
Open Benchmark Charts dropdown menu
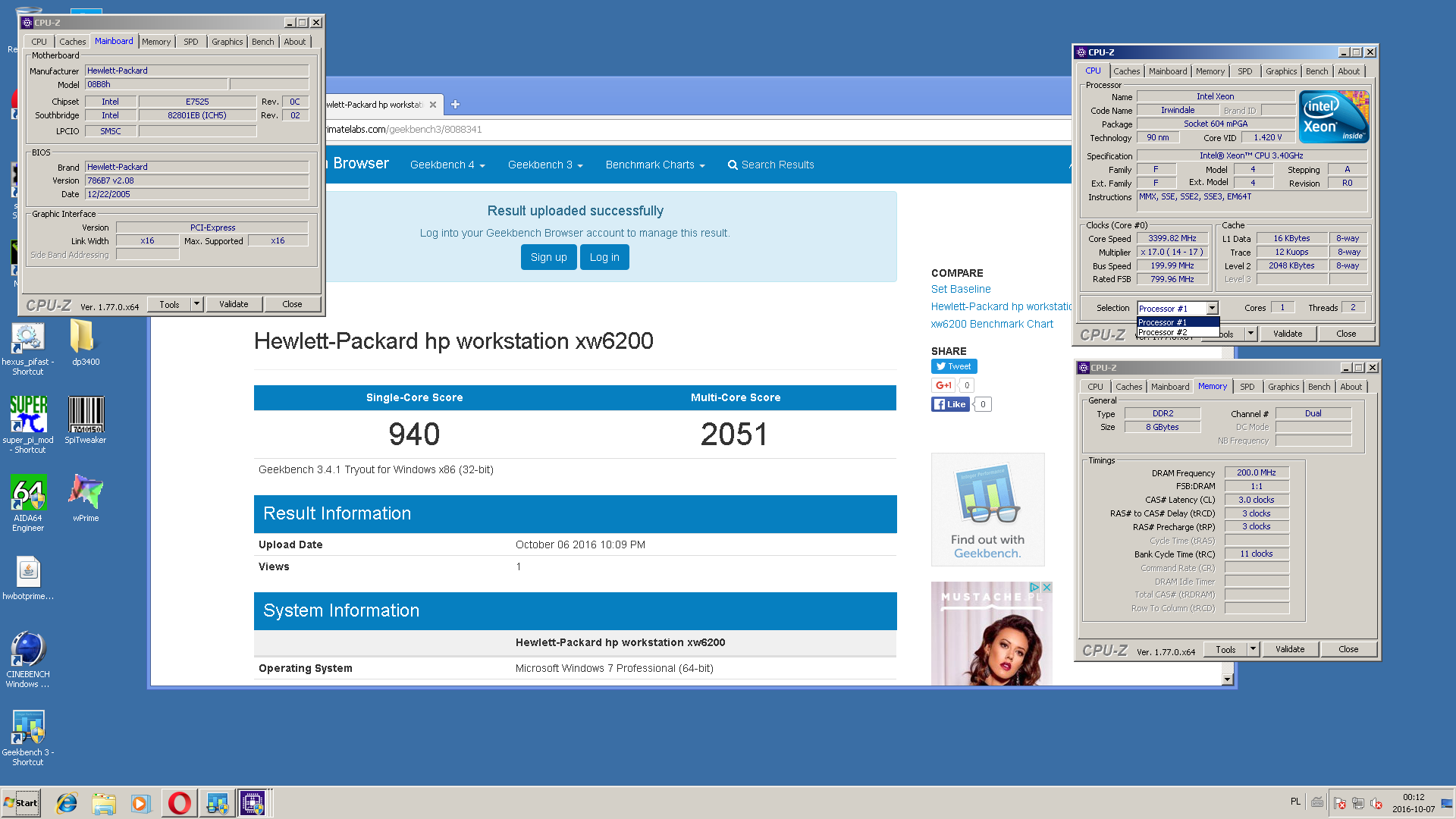coord(655,165)
